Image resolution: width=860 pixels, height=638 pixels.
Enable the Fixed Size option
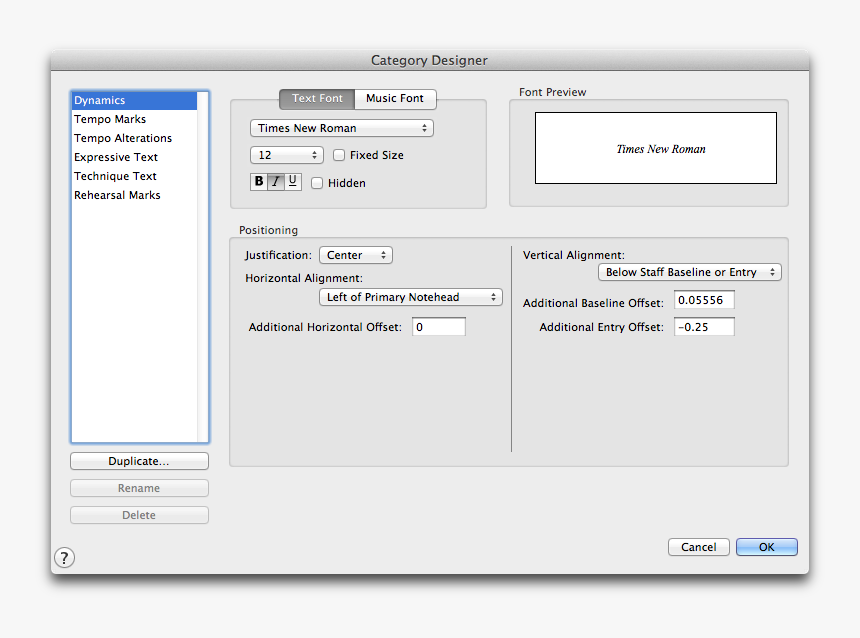coord(339,155)
